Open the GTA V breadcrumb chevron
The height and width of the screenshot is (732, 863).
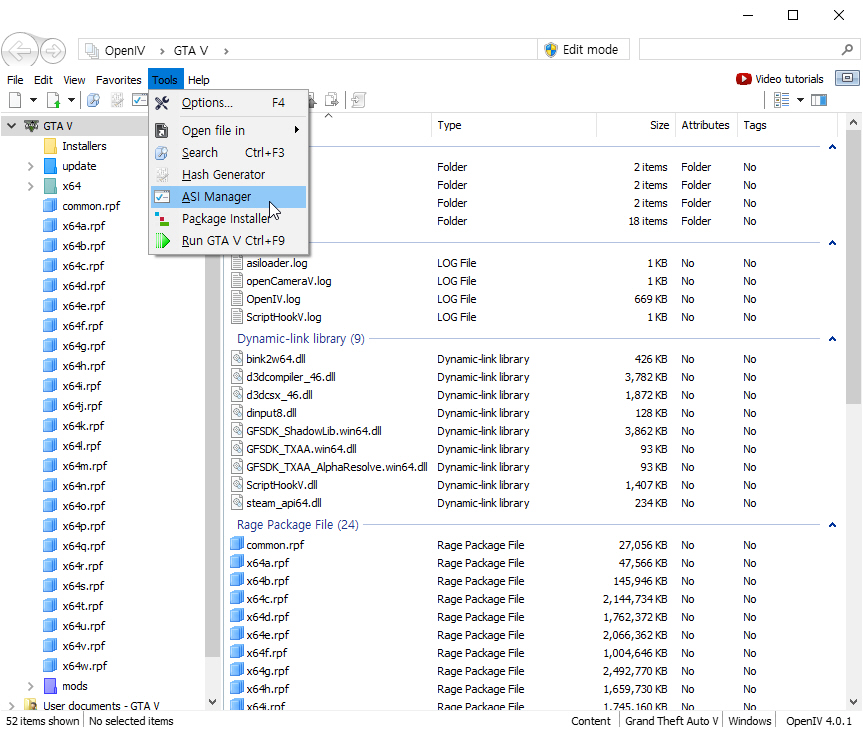pyautogui.click(x=226, y=51)
